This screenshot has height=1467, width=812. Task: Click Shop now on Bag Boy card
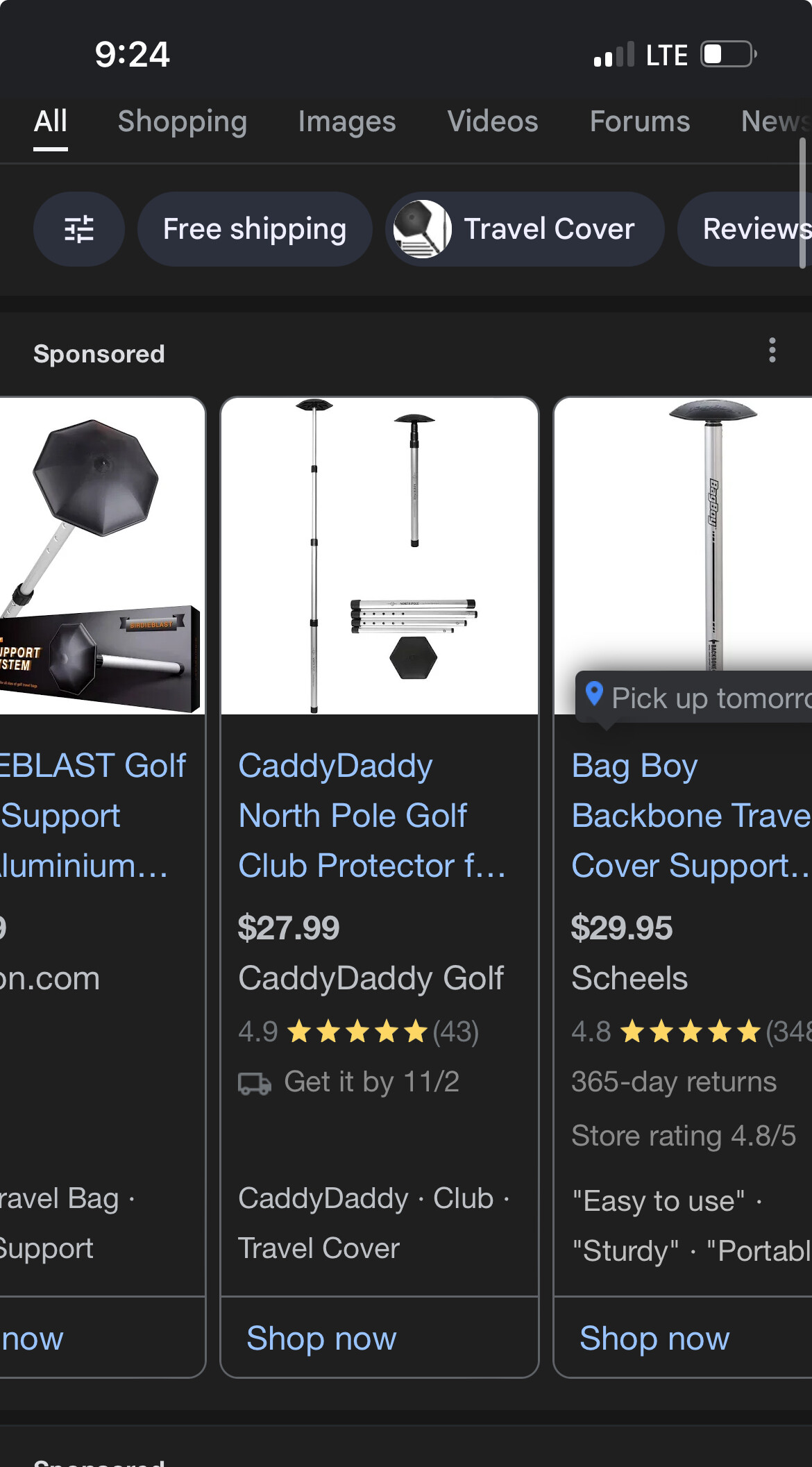(x=654, y=1339)
